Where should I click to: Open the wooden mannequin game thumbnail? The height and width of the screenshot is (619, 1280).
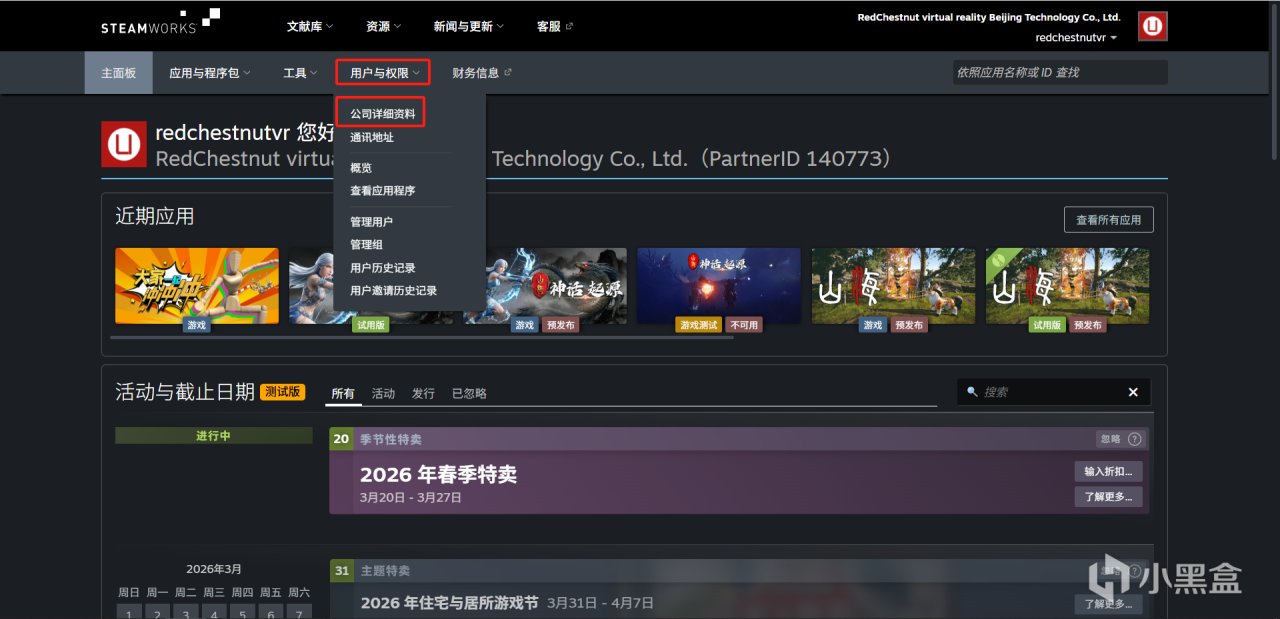pos(197,285)
